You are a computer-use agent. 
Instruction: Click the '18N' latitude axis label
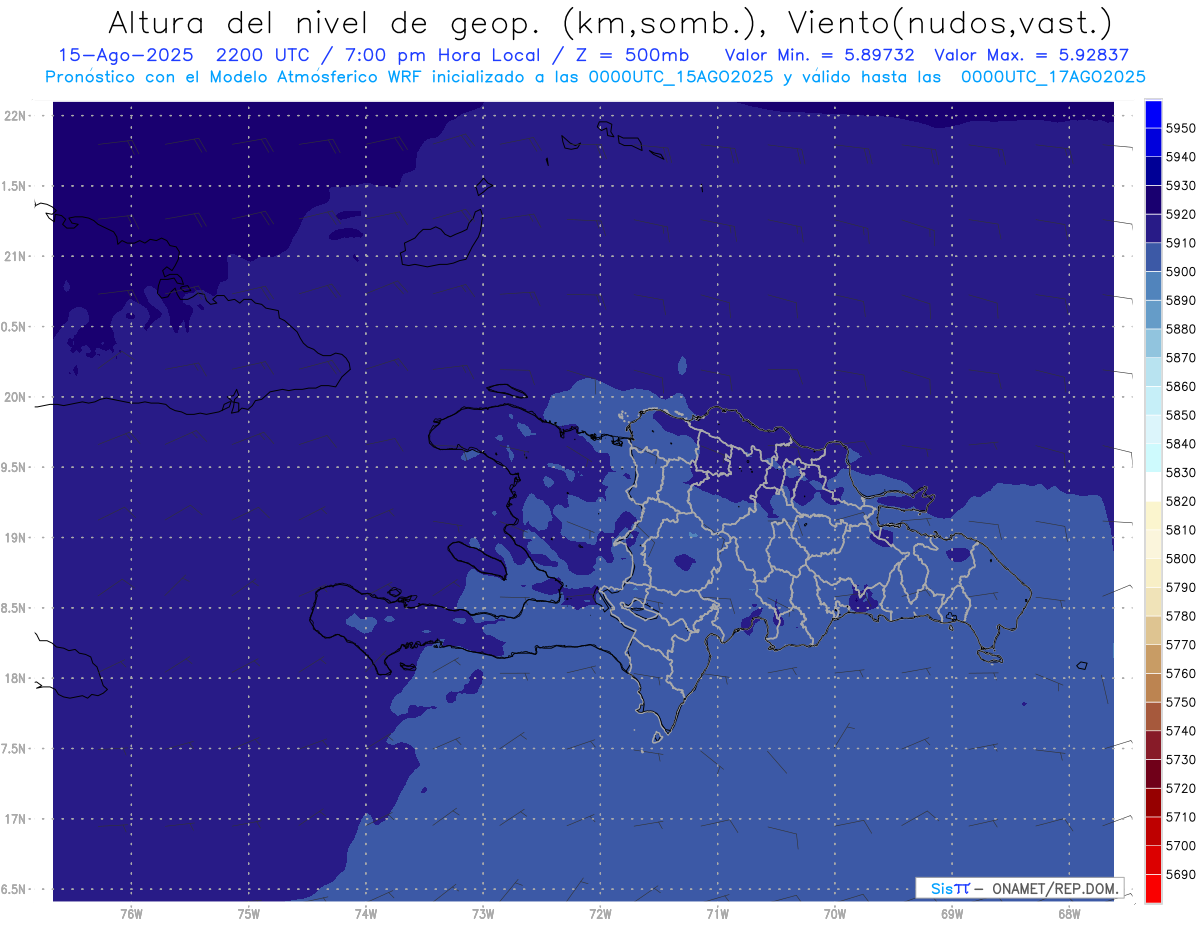click(14, 678)
